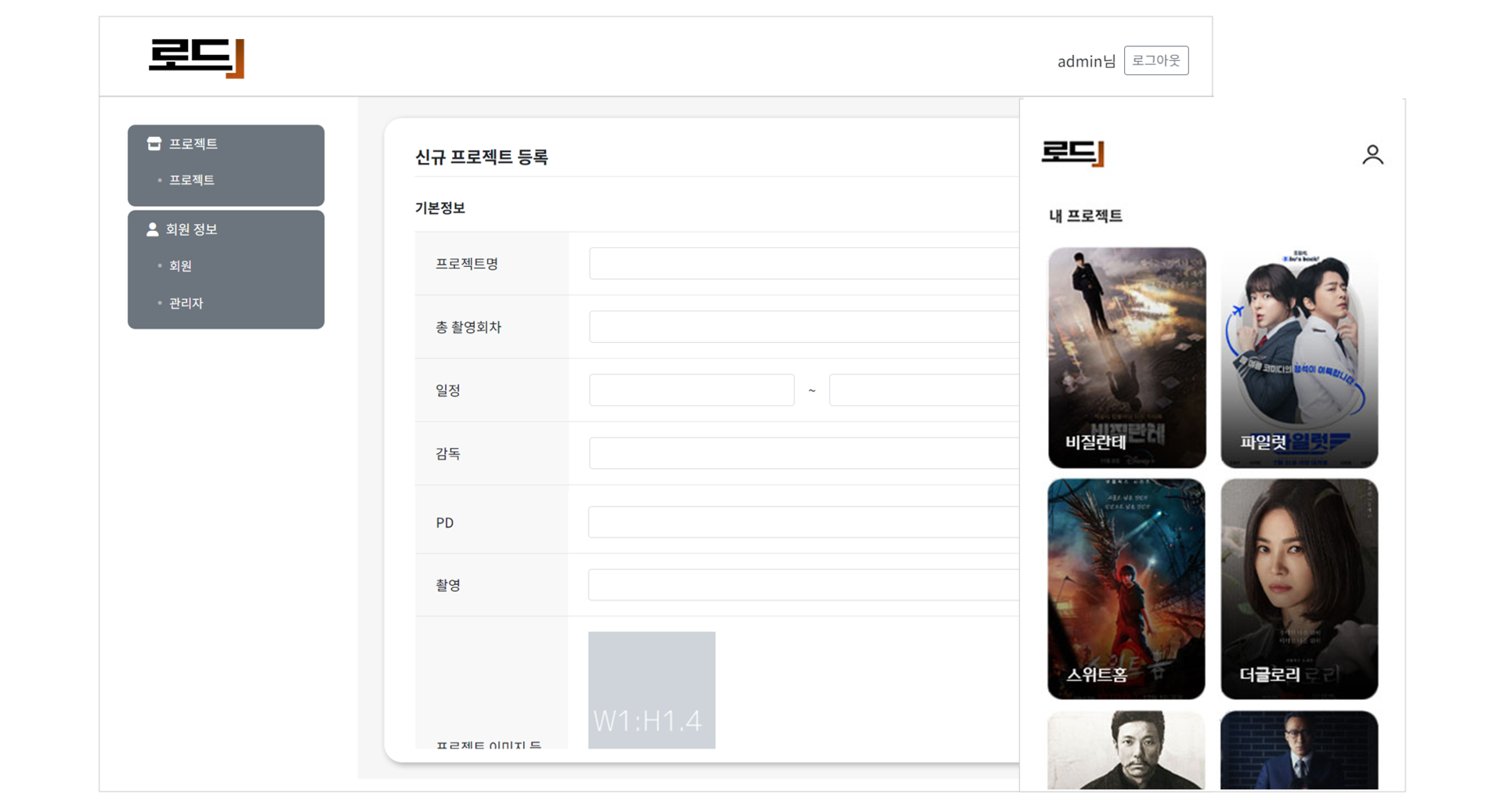Select the 프로젝트 submenu item
The width and height of the screenshot is (1504, 812).
click(192, 180)
